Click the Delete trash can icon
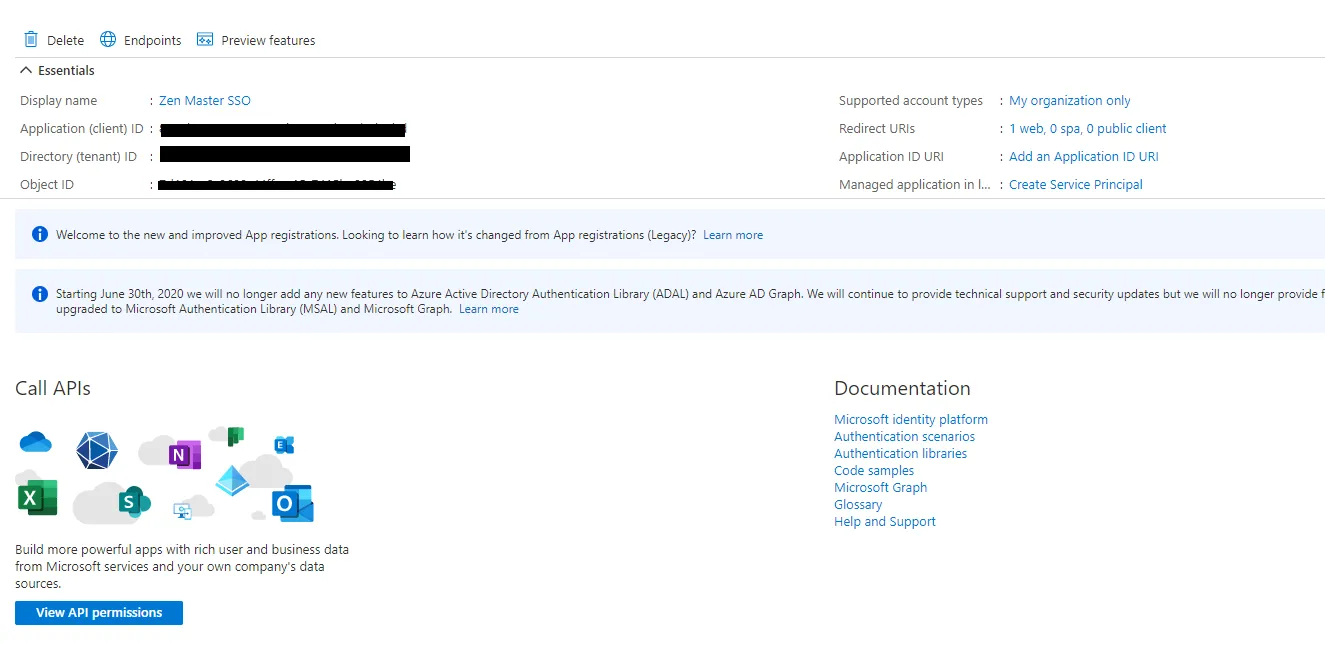The image size is (1325, 652). coord(31,40)
